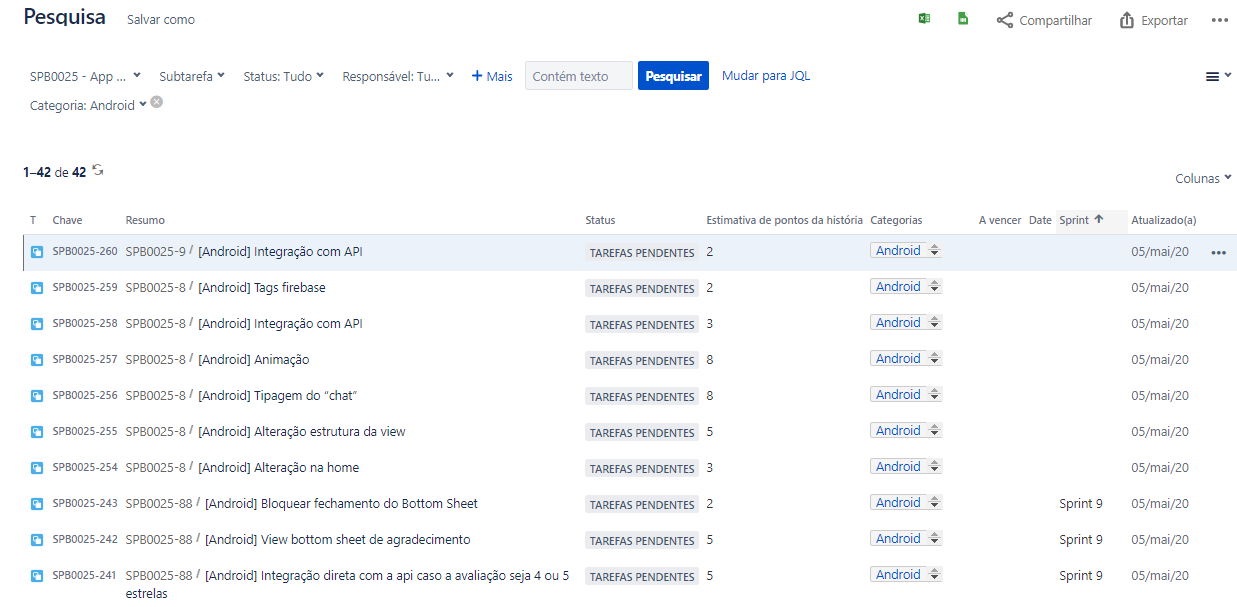
Task: Open parent SPB0025-9 link in first row
Action: click(156, 252)
